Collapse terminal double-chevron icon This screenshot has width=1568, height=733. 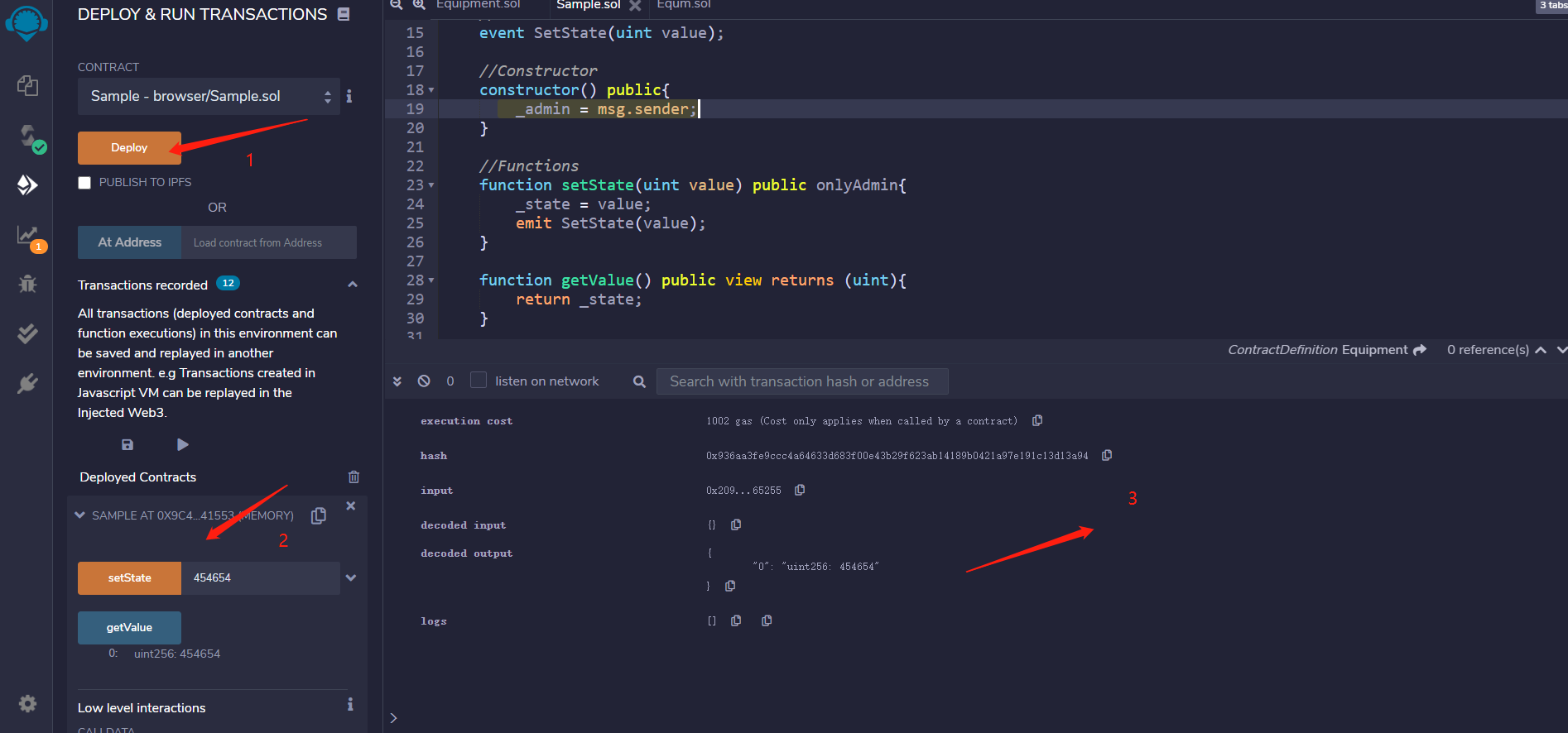397,381
